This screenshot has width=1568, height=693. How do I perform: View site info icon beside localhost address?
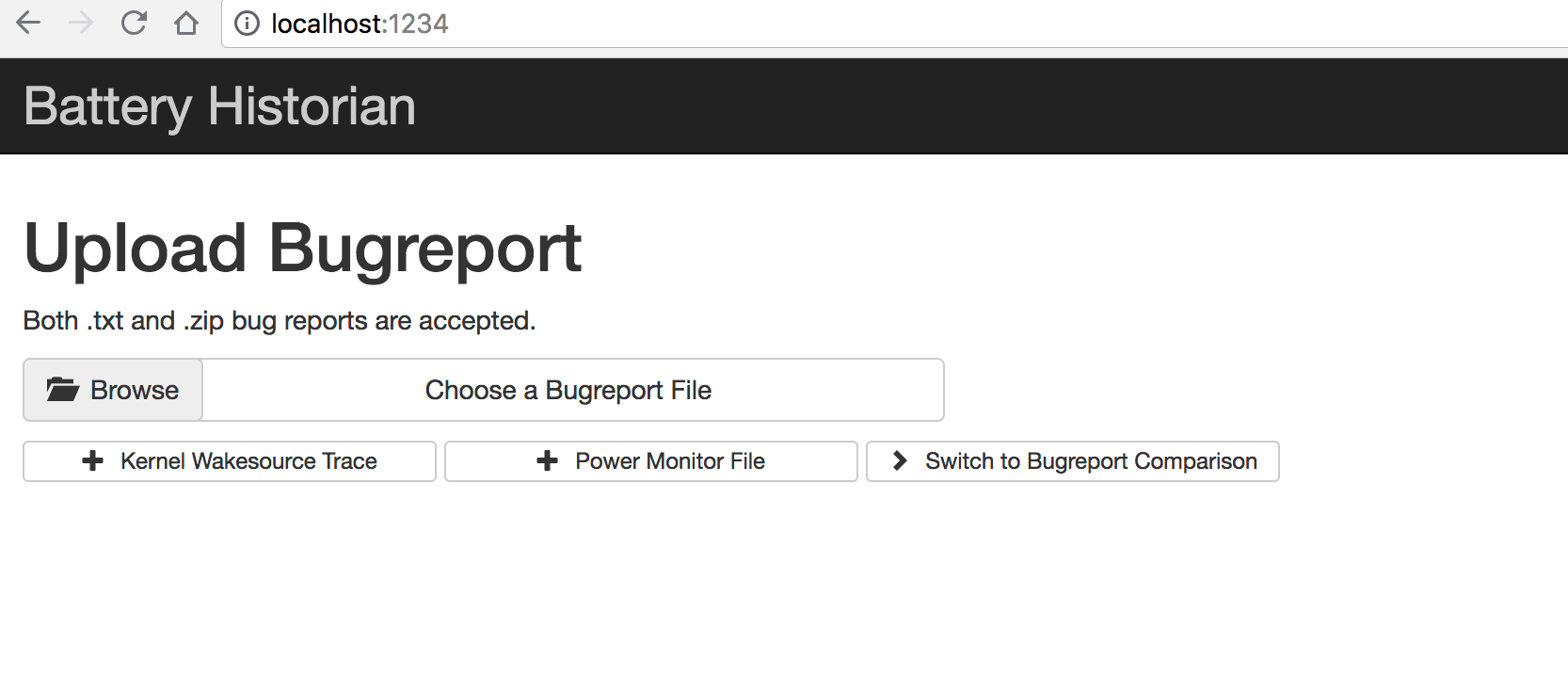click(247, 24)
